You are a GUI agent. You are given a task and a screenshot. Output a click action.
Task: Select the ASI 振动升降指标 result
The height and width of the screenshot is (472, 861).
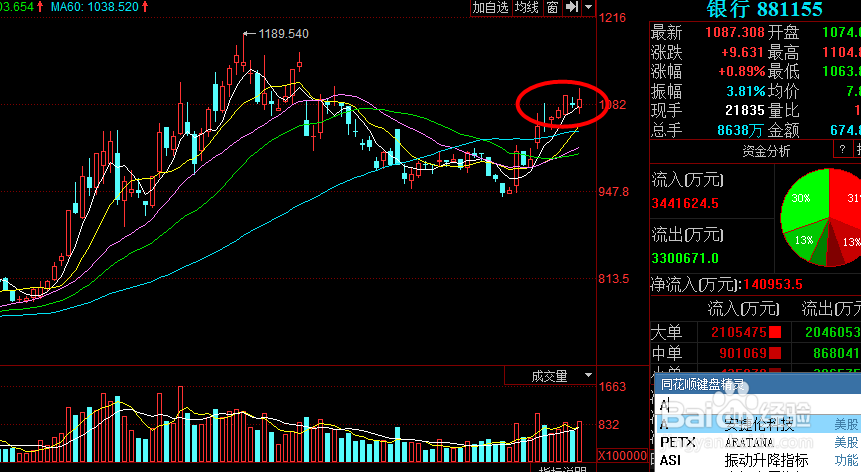tap(758, 459)
